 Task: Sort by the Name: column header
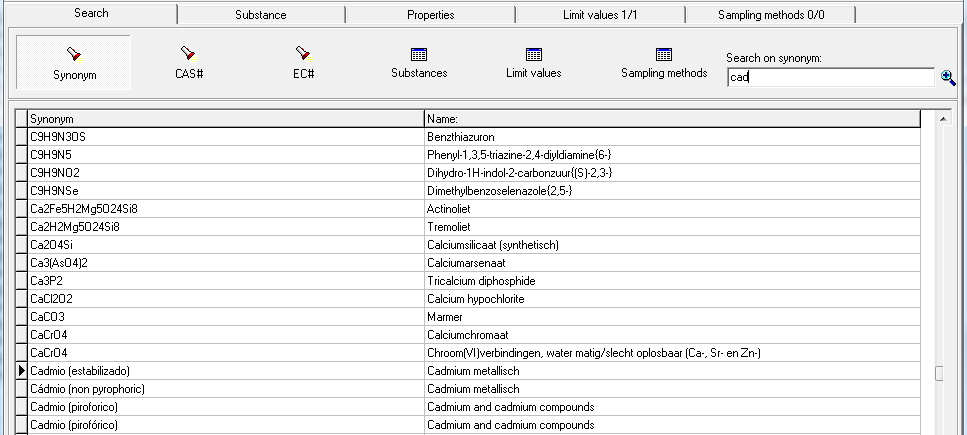[670, 119]
